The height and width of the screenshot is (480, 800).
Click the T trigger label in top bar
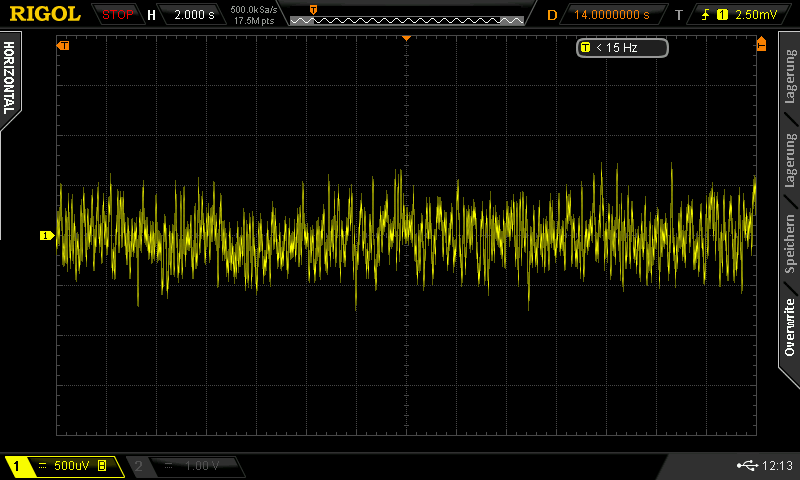(x=679, y=15)
